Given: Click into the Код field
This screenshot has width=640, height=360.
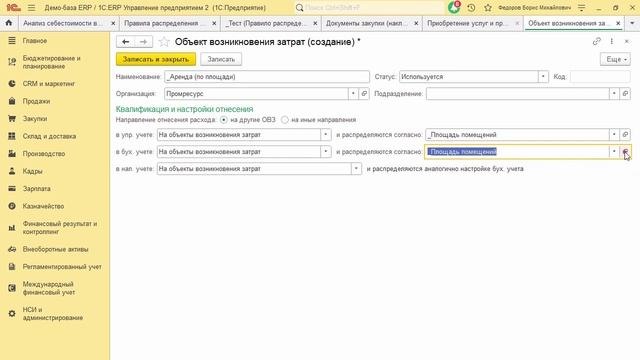Looking at the screenshot, I should (x=600, y=77).
